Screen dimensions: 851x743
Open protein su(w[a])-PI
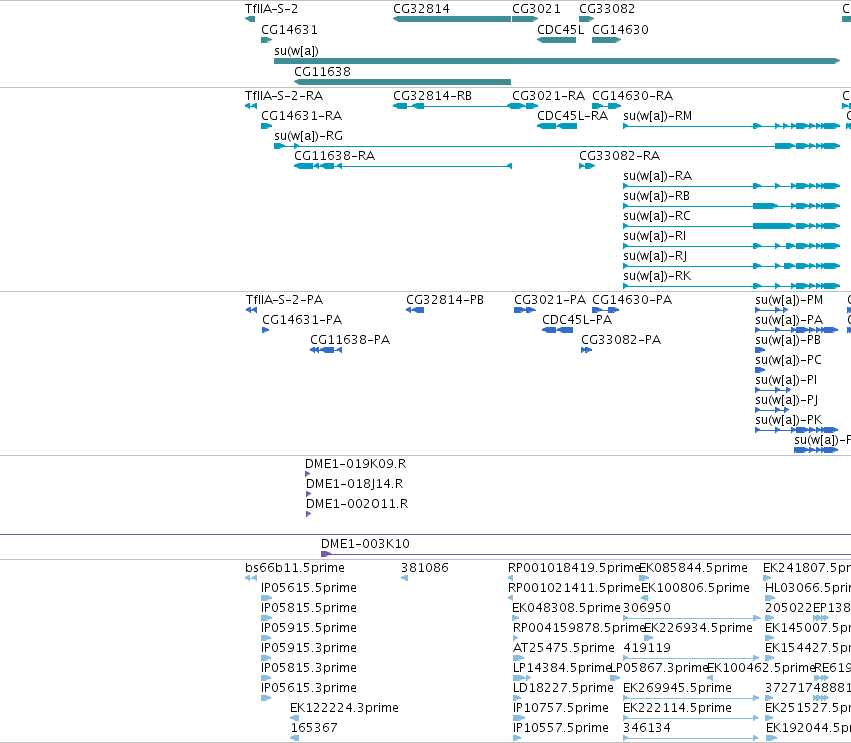786,380
